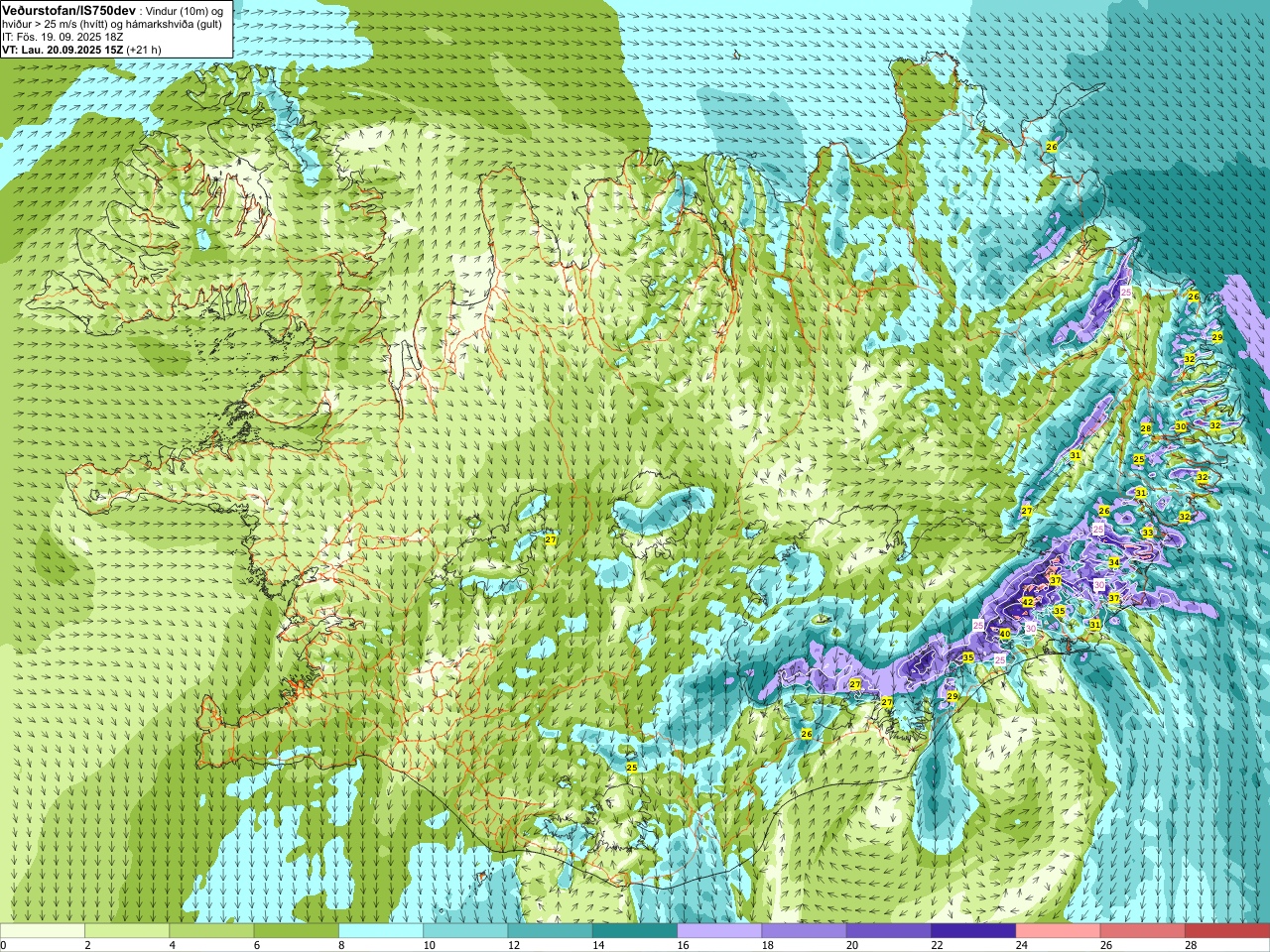Viewport: 1270px width, 952px height.
Task: Click the legend scale tick label 24
Action: pyautogui.click(x=1022, y=945)
